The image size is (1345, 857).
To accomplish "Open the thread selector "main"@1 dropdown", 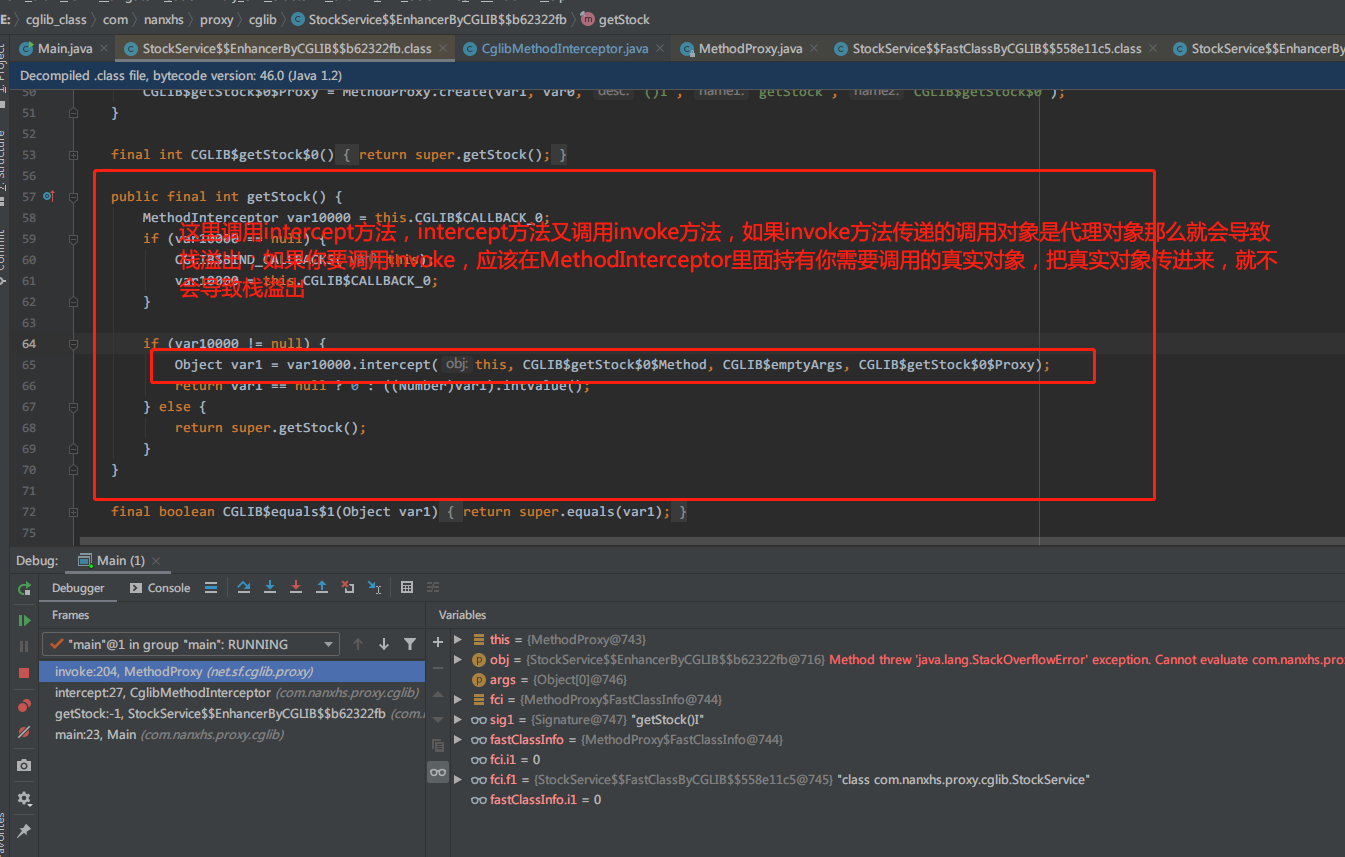I will click(190, 644).
